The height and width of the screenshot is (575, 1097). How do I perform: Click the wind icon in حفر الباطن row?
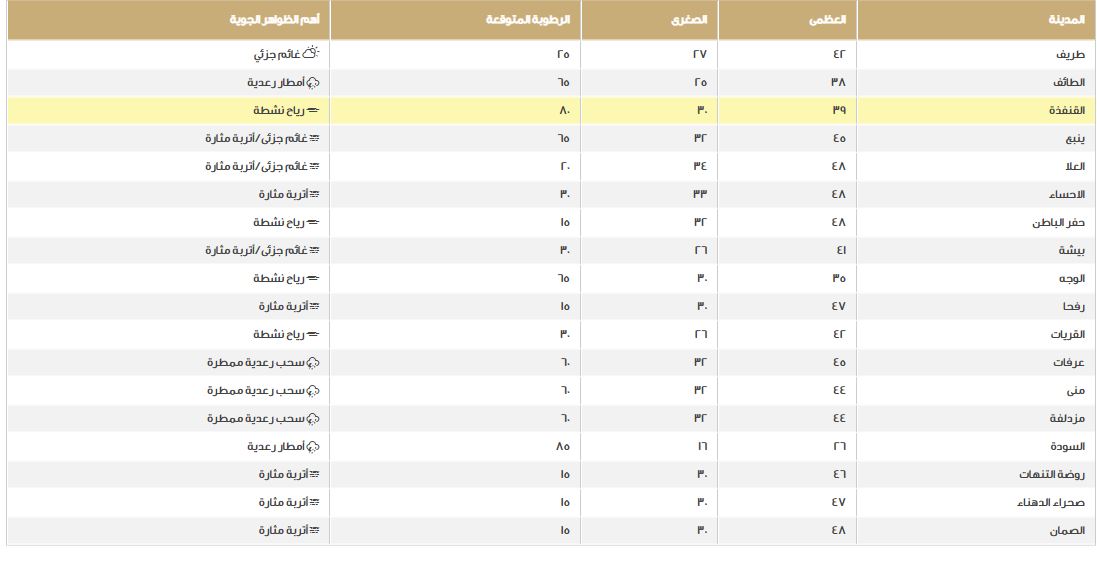click(313, 222)
